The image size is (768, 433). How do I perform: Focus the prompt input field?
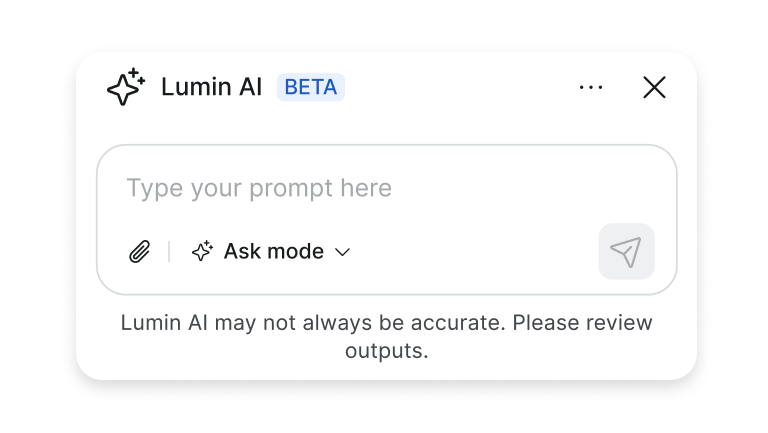point(386,189)
